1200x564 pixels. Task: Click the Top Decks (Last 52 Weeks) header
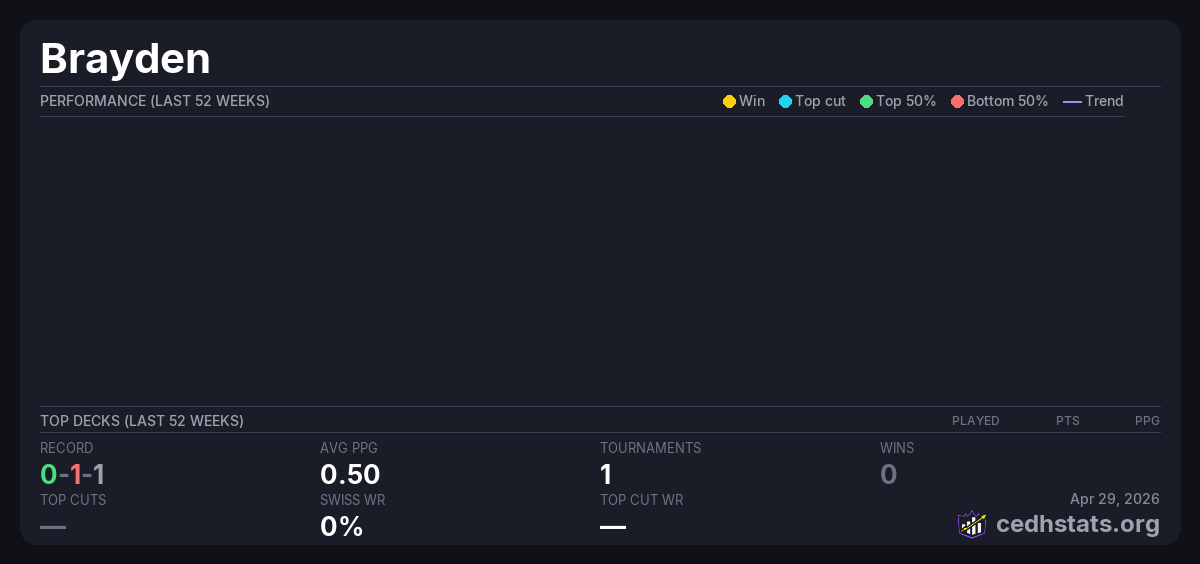click(142, 421)
